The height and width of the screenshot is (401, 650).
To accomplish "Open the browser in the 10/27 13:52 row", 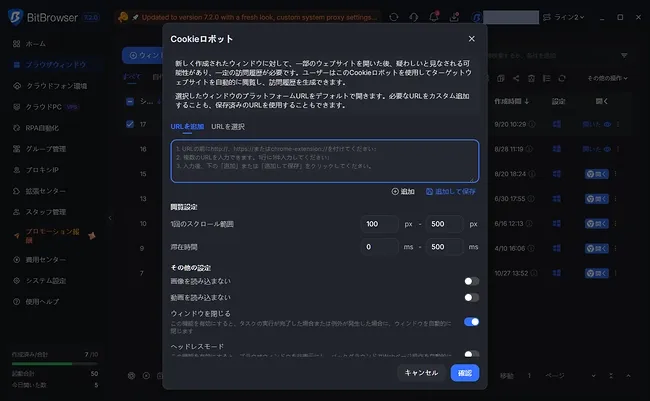I will (x=597, y=273).
